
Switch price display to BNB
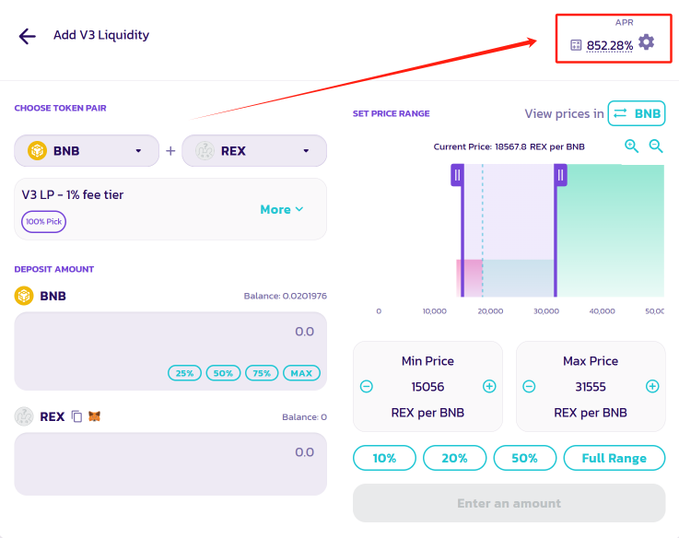[x=636, y=114]
